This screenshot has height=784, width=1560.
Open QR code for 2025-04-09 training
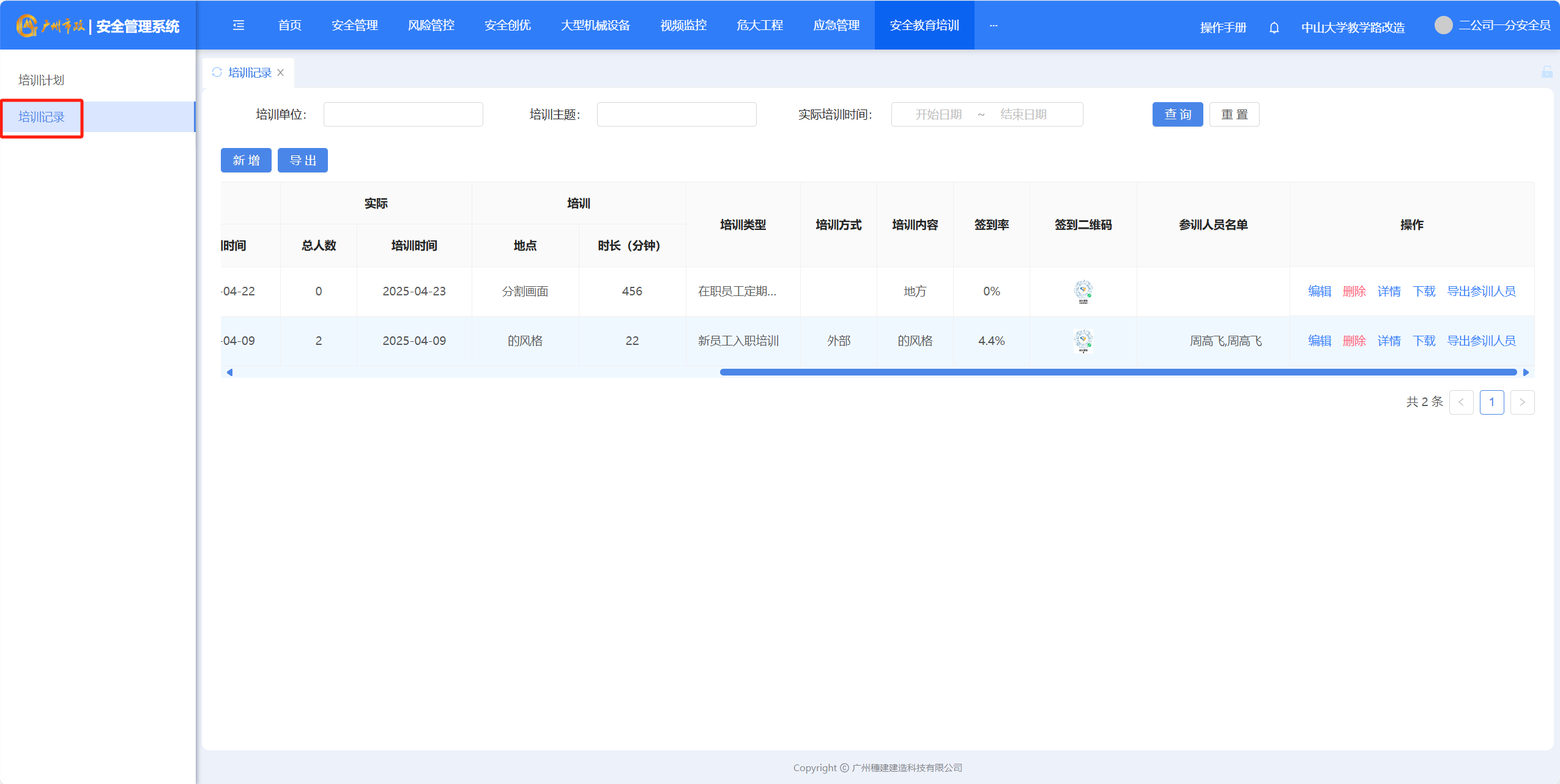(x=1083, y=341)
